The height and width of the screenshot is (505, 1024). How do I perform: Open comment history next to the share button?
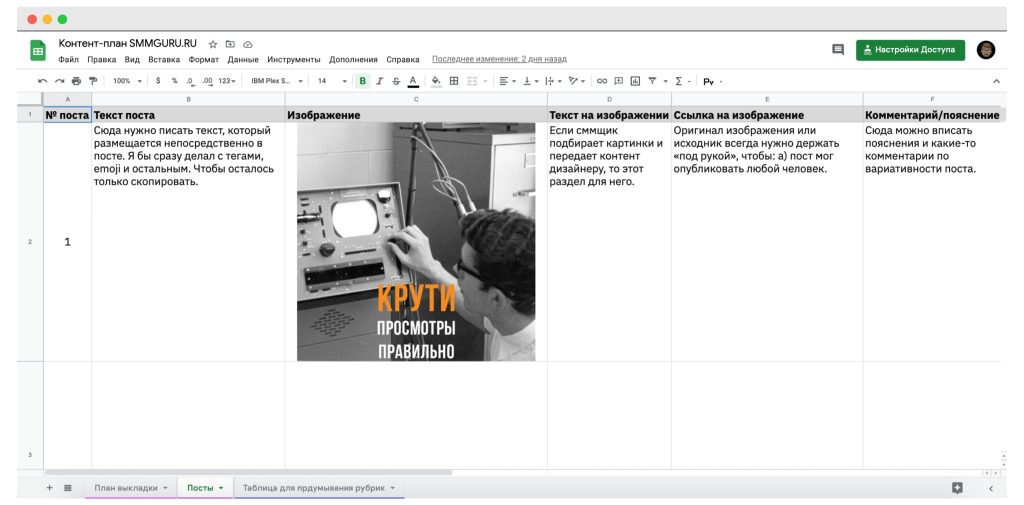click(837, 50)
